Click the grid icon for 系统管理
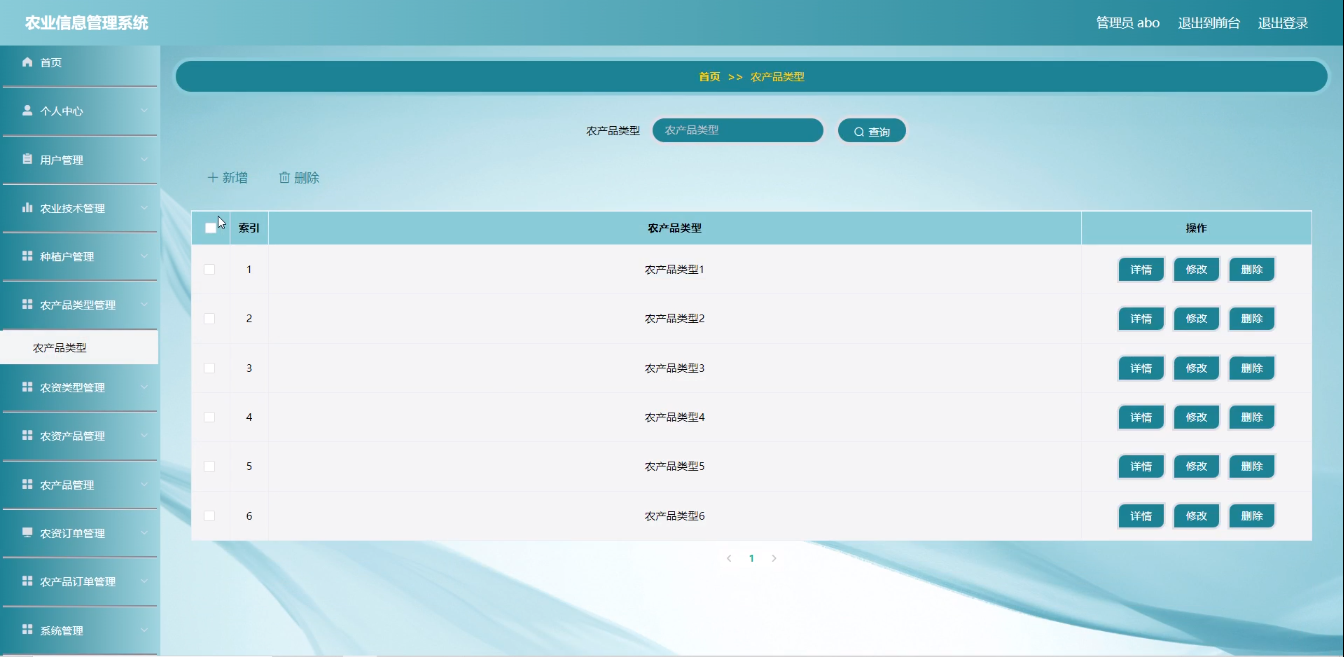This screenshot has width=1344, height=657. [28, 630]
